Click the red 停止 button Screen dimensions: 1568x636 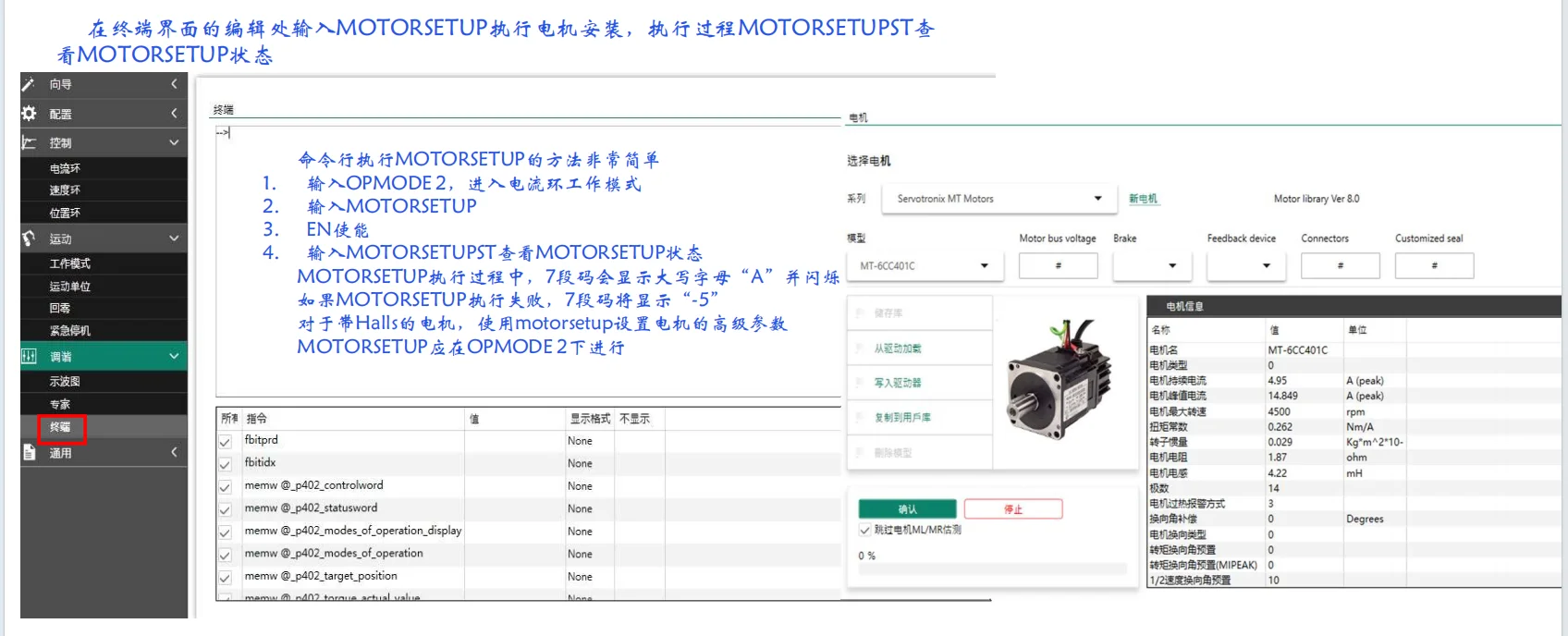tap(1013, 509)
